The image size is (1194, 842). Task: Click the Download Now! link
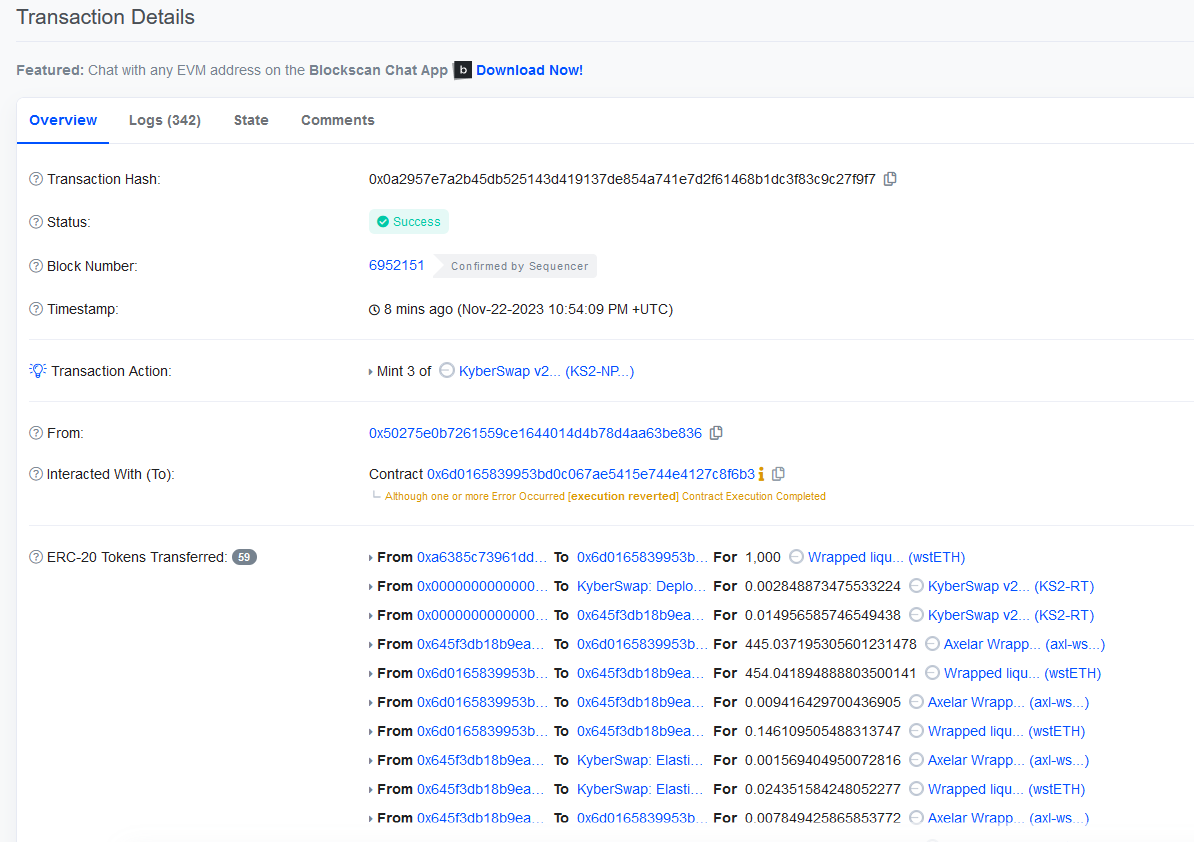(529, 70)
